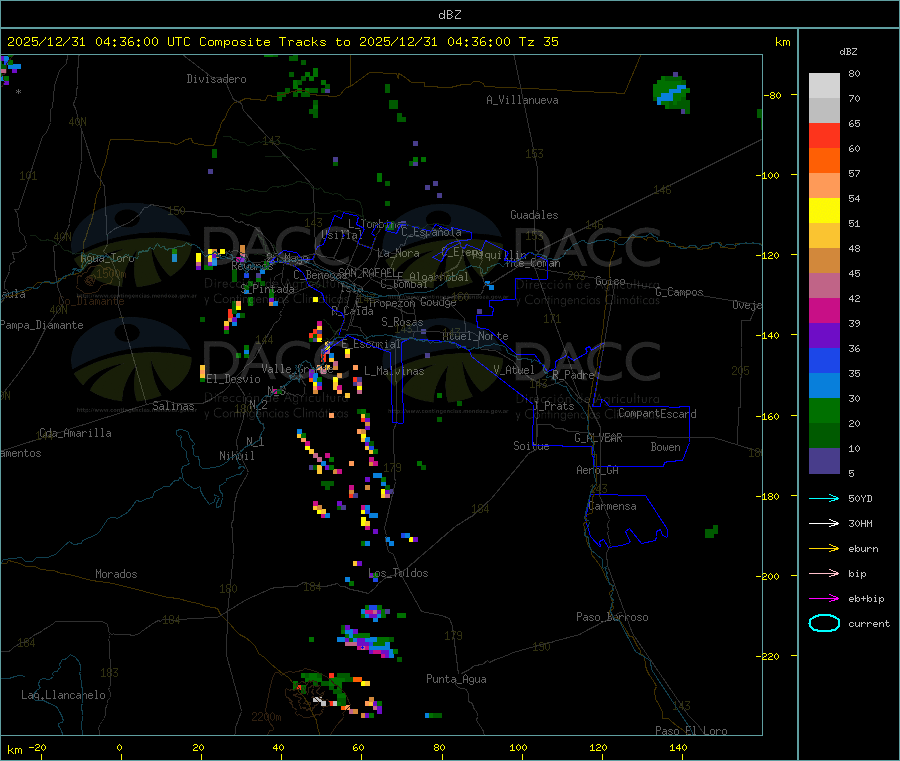This screenshot has width=900, height=761.
Task: Click the white 30HM arrow legend icon
Action: coord(824,523)
